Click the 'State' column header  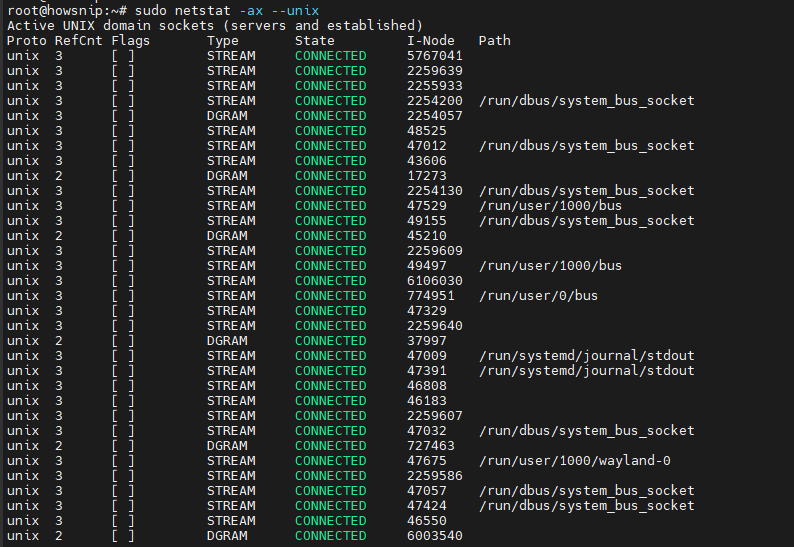click(314, 41)
